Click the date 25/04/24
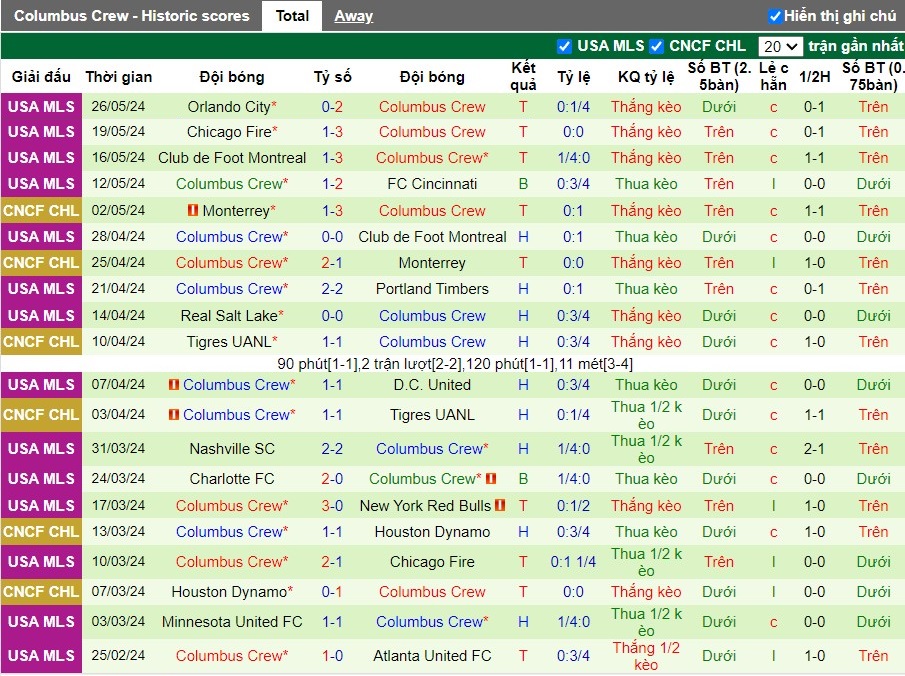This screenshot has height=676, width=905. [x=118, y=263]
